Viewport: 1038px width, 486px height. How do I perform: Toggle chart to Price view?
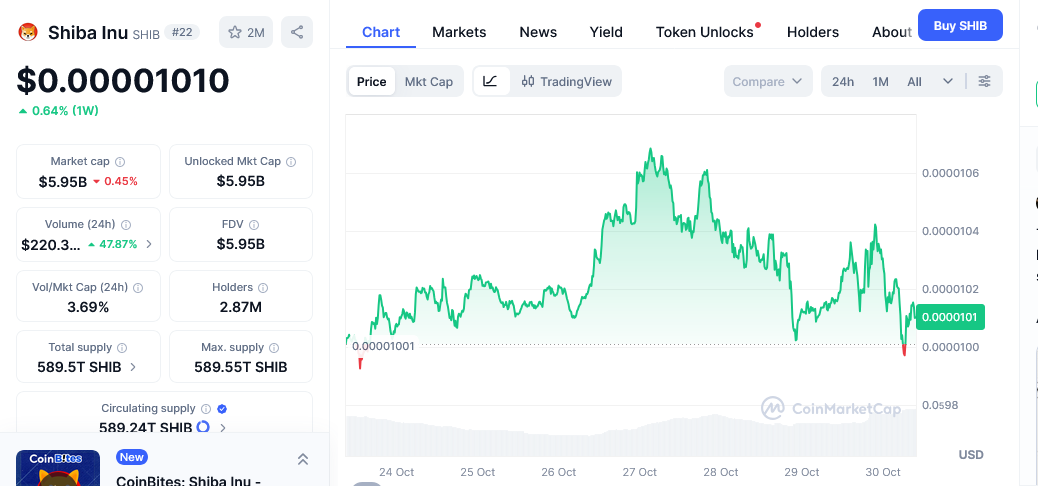(x=371, y=81)
